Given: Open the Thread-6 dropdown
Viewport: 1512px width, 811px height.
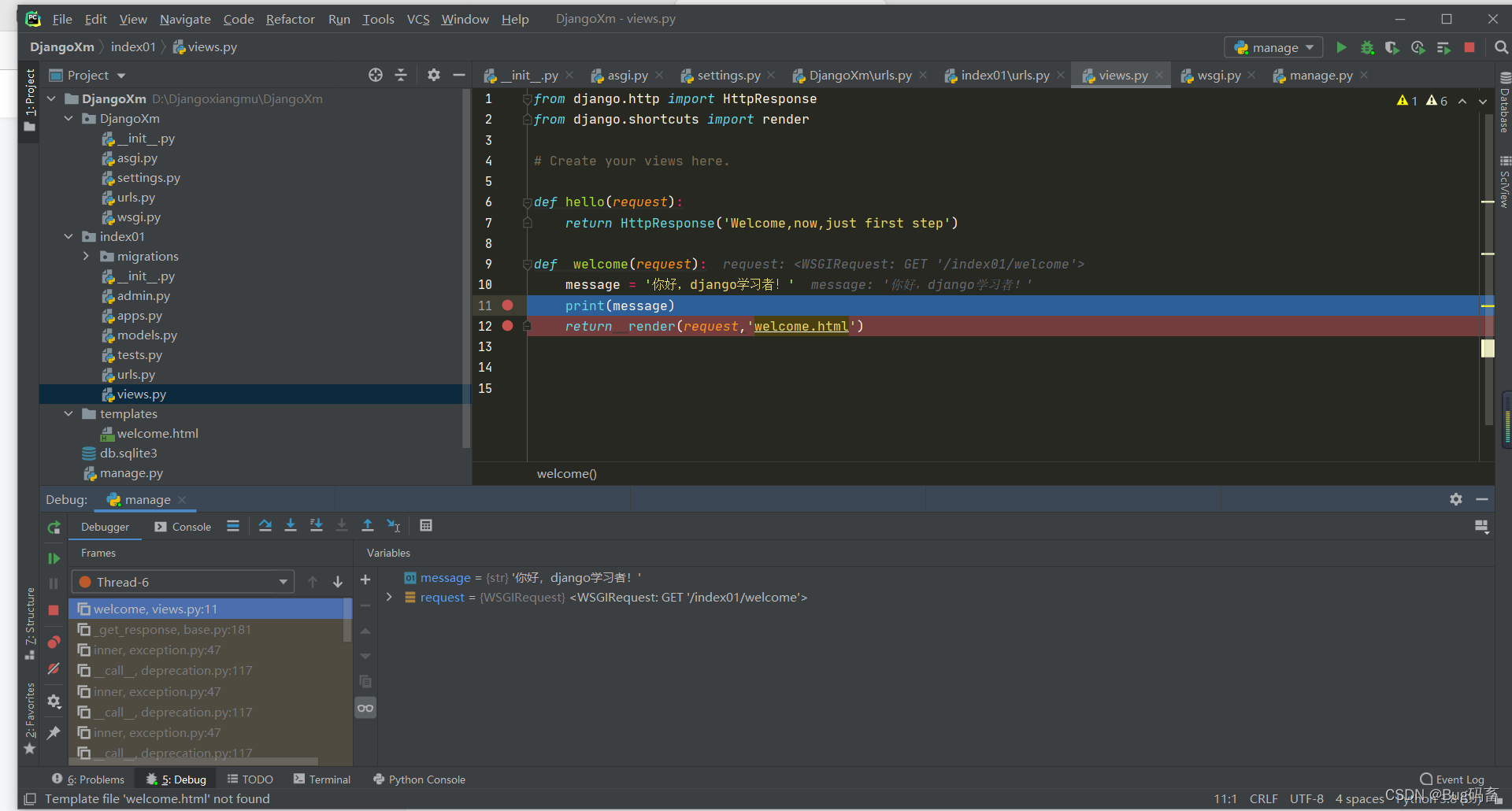Looking at the screenshot, I should [x=183, y=582].
